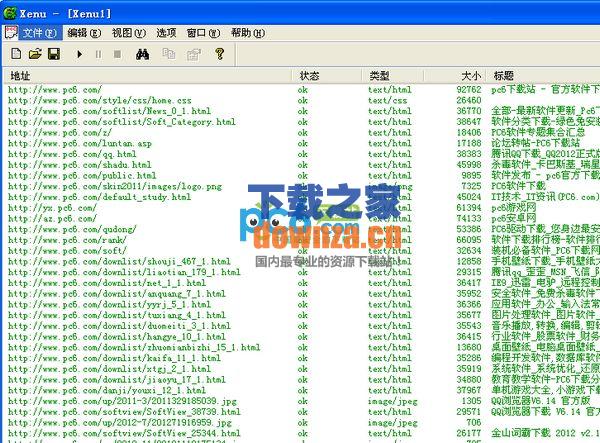Click the properties toolbar icon
This screenshot has height=443, width=600.
coord(194,54)
